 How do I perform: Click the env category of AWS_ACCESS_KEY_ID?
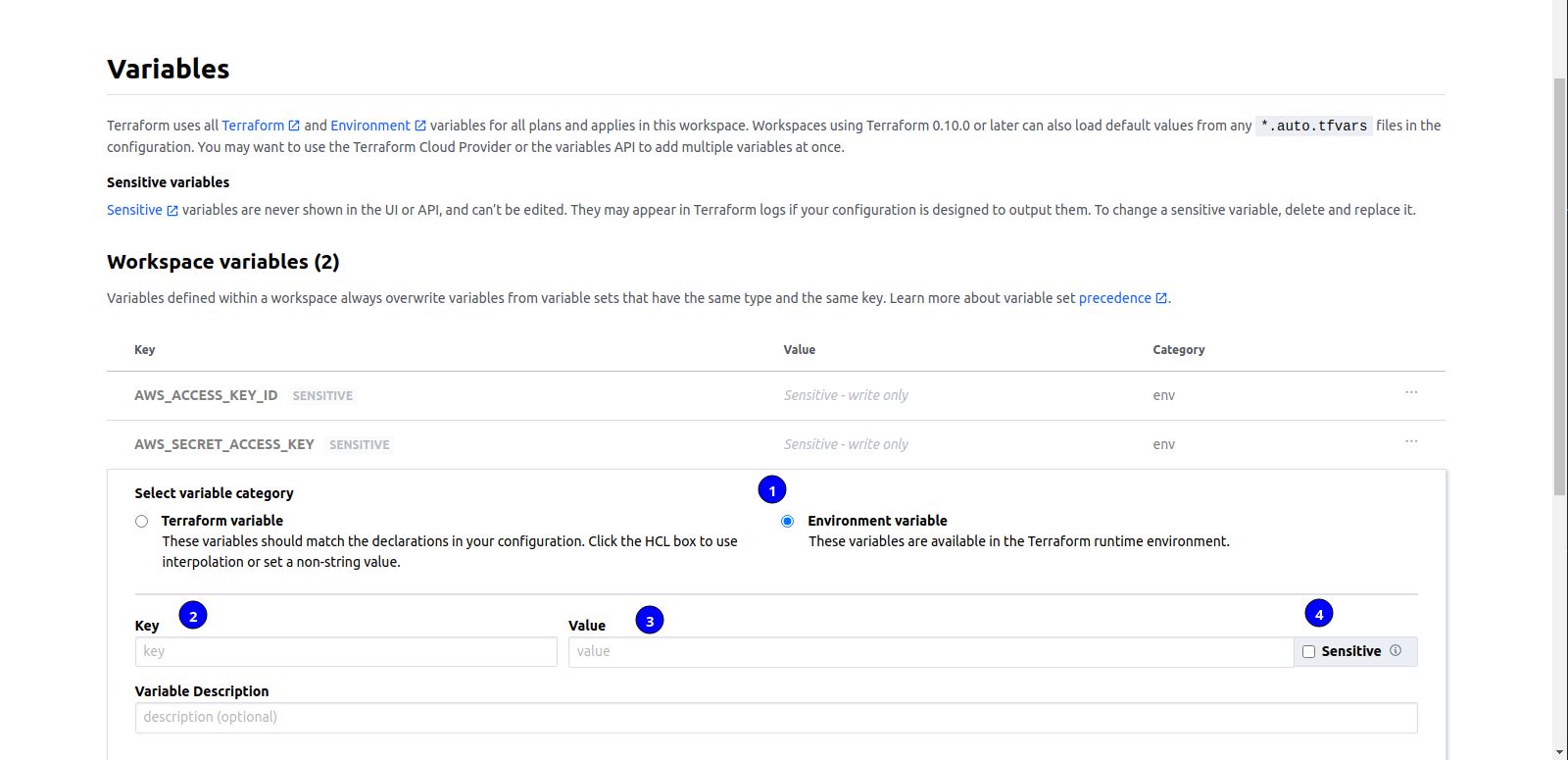(x=1164, y=395)
